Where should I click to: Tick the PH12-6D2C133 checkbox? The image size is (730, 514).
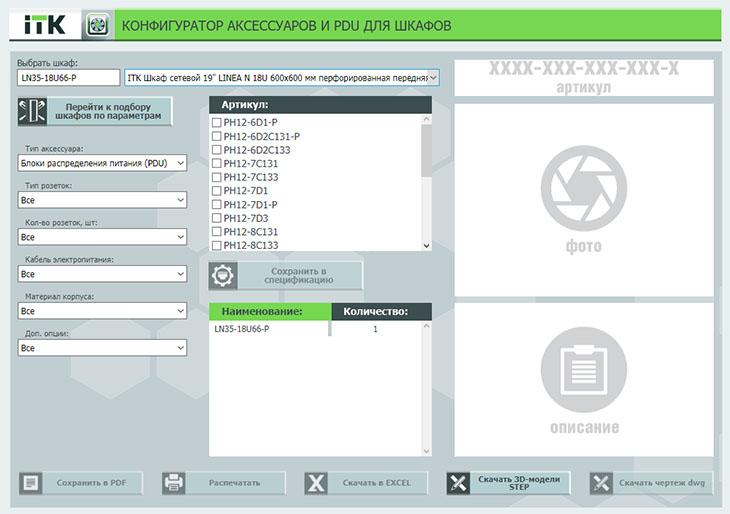pos(216,149)
